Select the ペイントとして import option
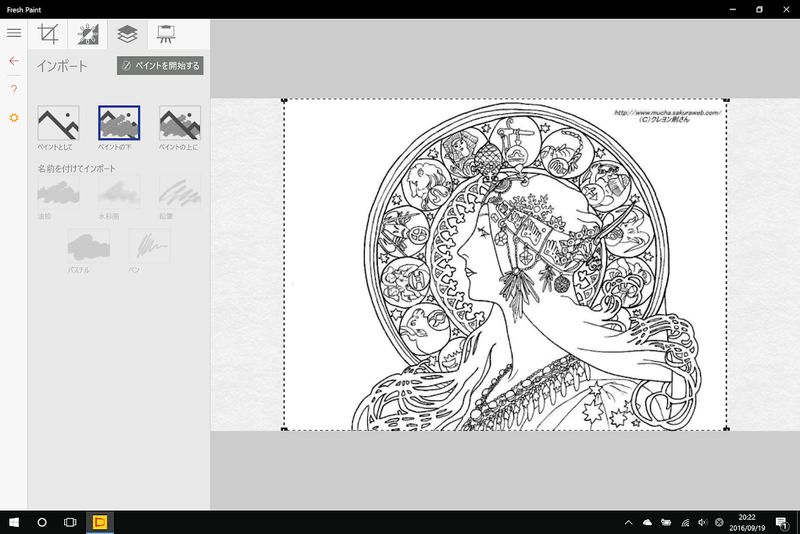 58,123
